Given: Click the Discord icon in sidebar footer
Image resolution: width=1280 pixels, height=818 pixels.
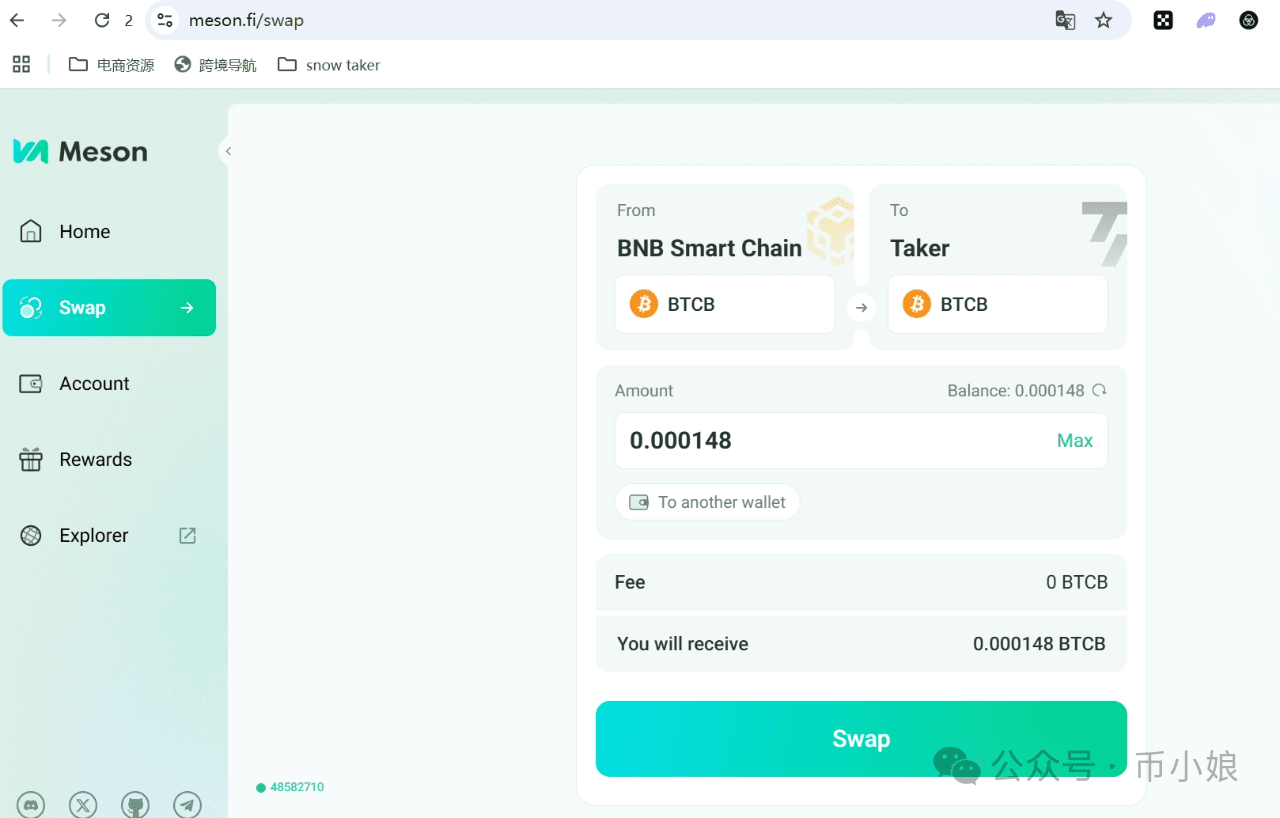Looking at the screenshot, I should coord(31,804).
